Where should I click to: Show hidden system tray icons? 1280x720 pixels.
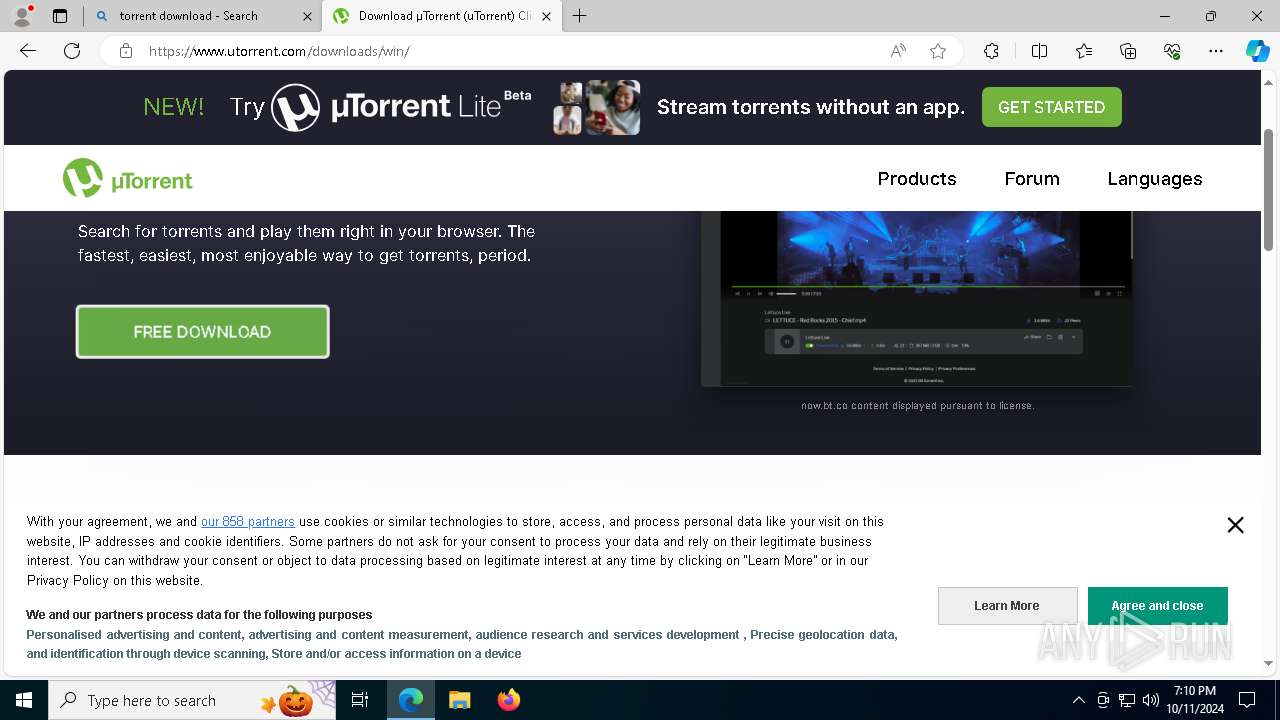pos(1078,700)
